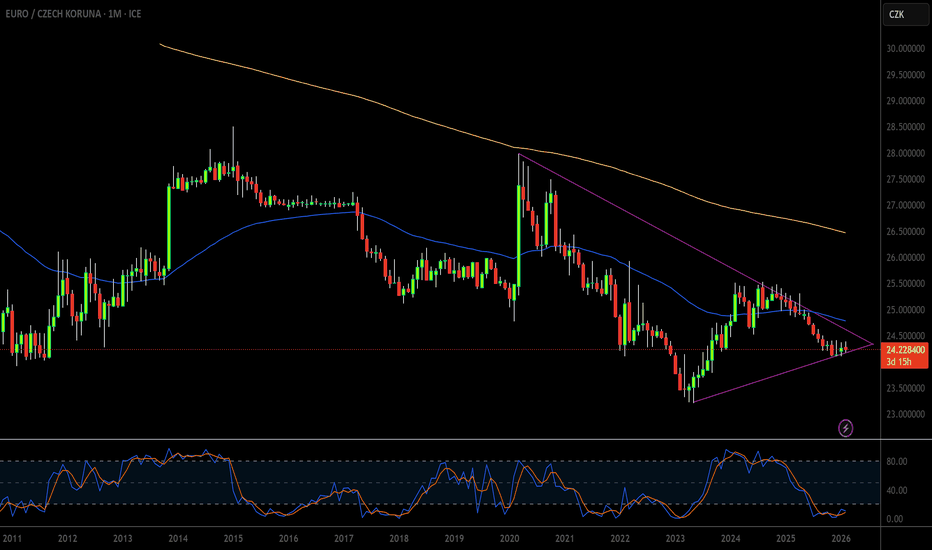The width and height of the screenshot is (932, 550).
Task: Click the purple lightning bolt icon
Action: [845, 428]
